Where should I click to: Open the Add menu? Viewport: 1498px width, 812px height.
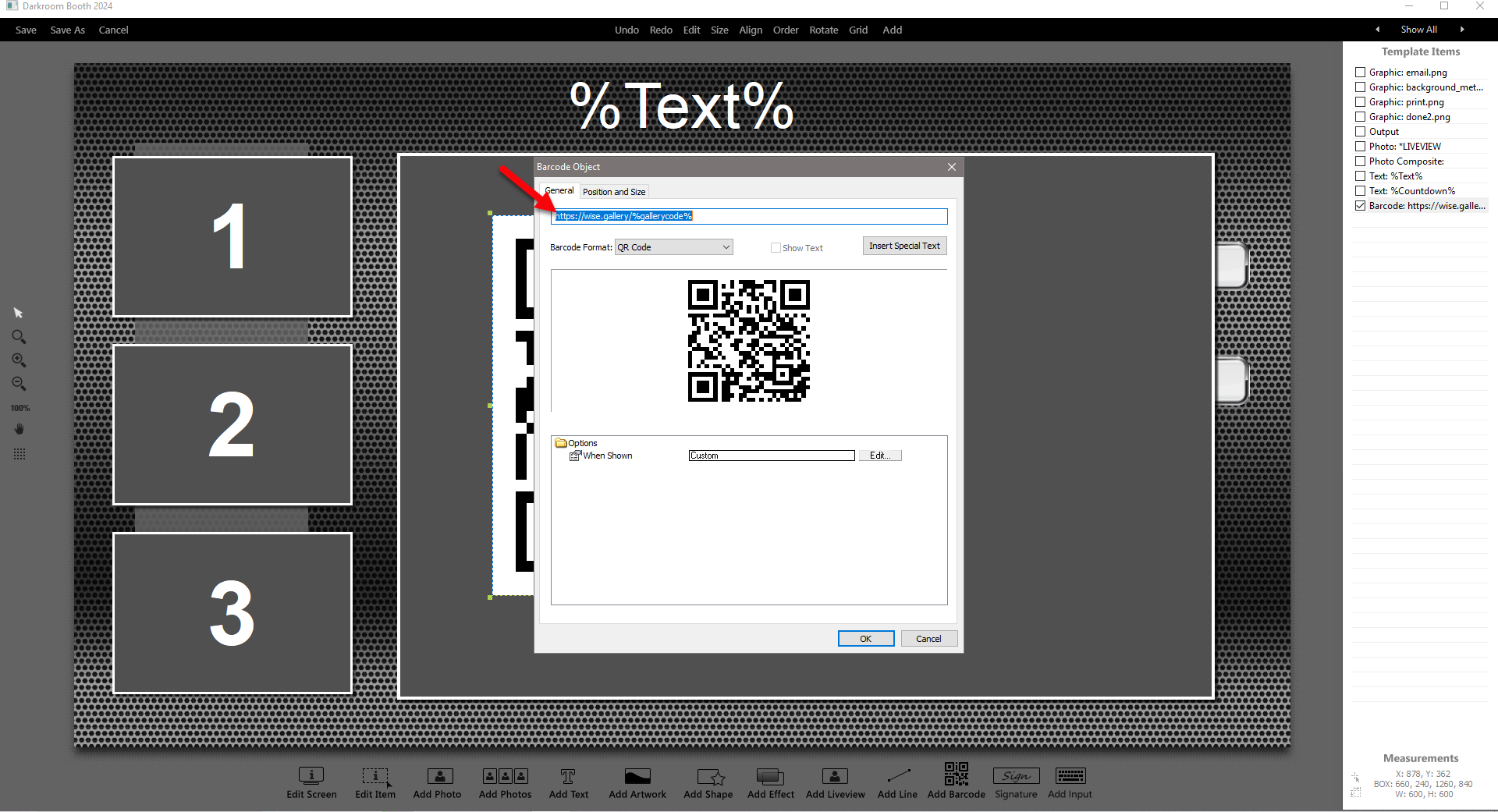point(893,30)
